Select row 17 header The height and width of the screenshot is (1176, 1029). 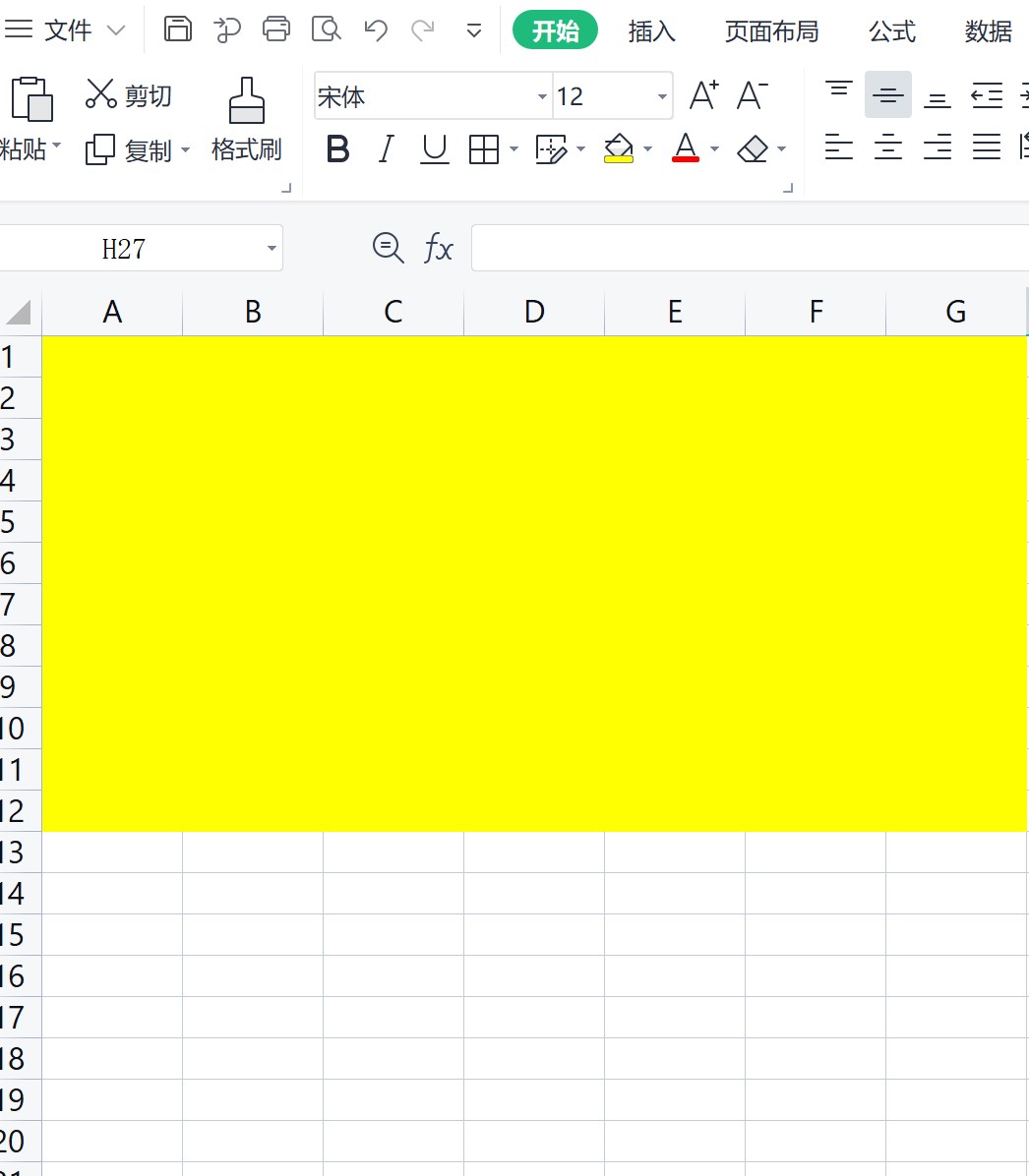click(21, 1017)
